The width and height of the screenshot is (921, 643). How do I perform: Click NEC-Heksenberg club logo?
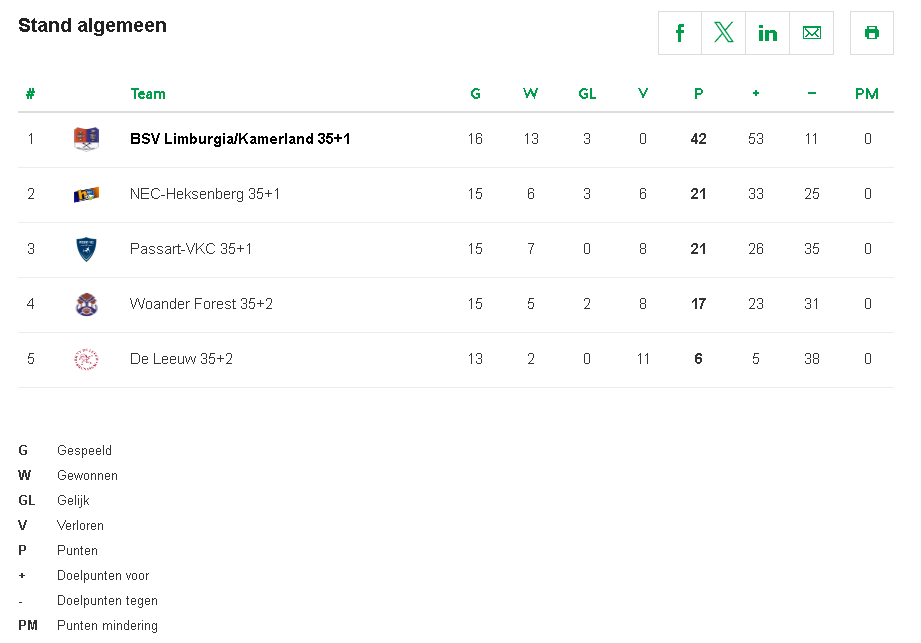point(86,194)
